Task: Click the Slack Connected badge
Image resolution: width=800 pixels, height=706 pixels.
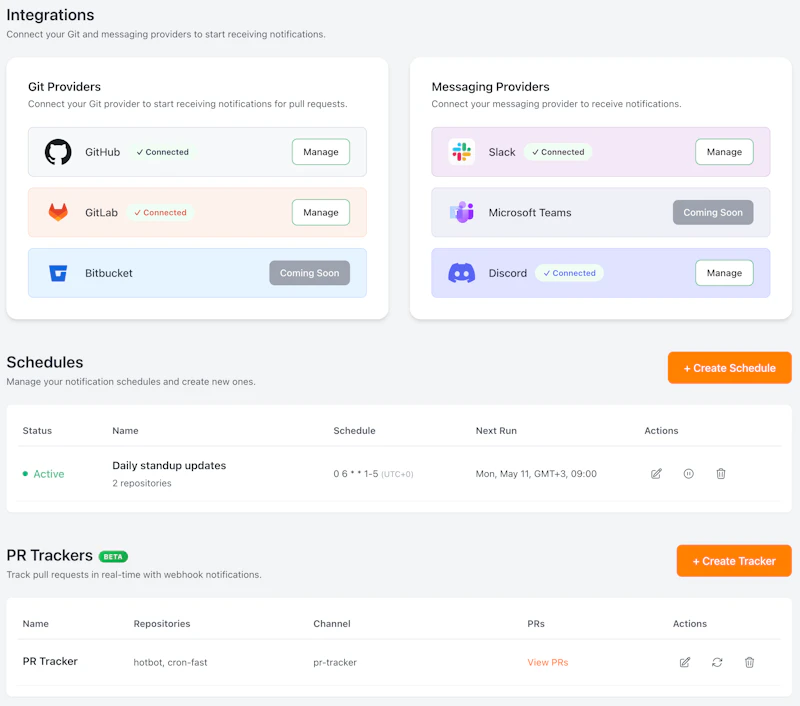Action: (558, 152)
